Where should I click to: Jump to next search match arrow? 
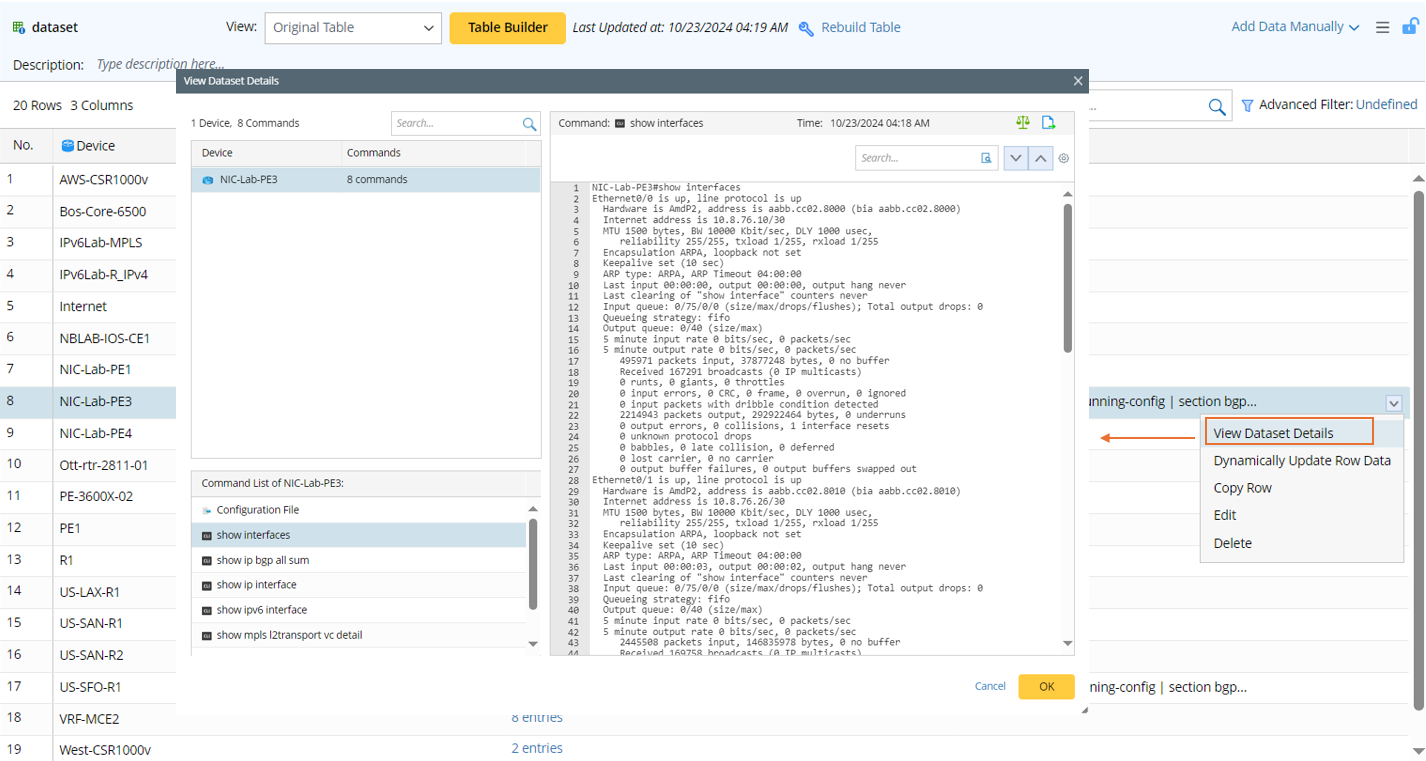[x=1016, y=158]
